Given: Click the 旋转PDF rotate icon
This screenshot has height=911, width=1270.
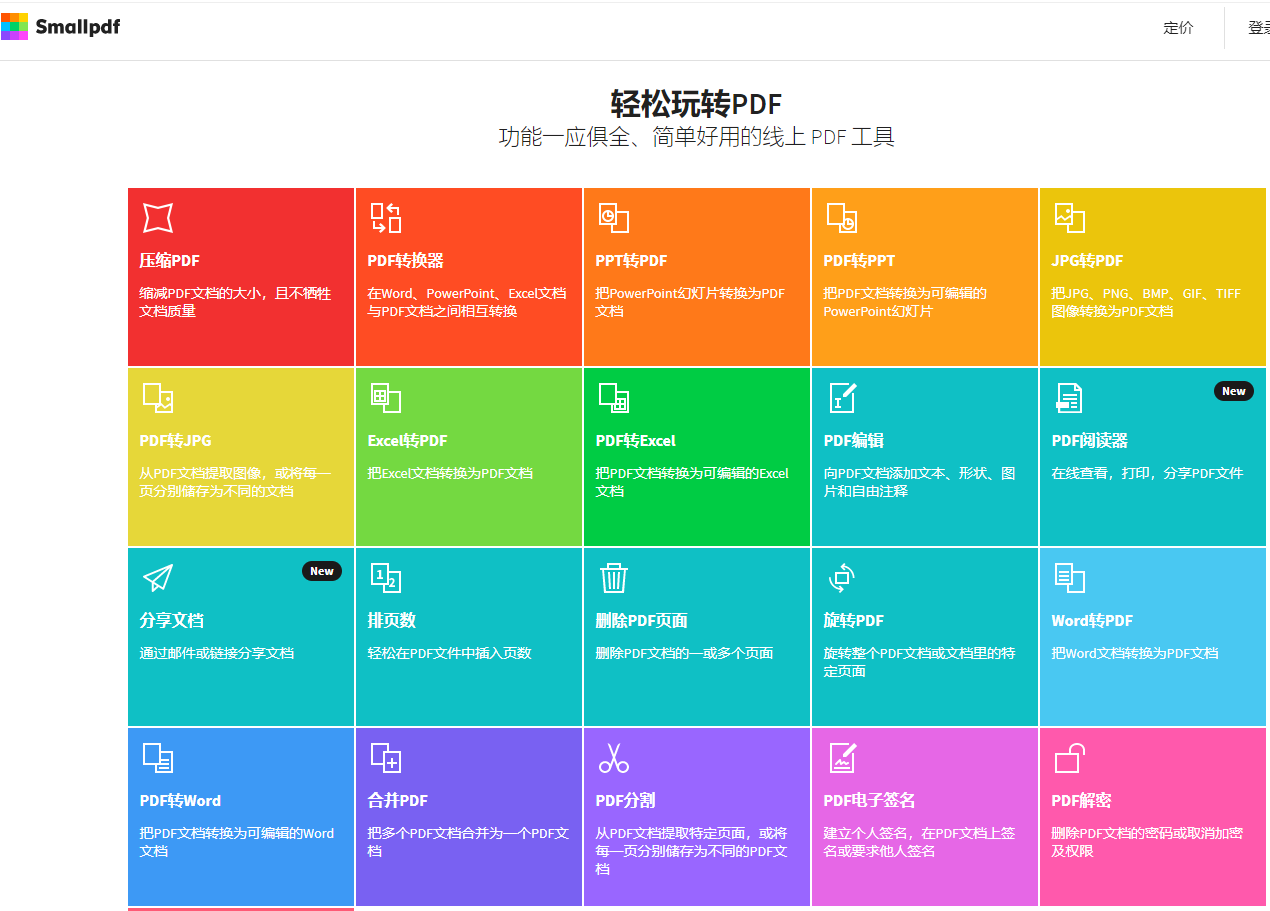Looking at the screenshot, I should coord(842,578).
